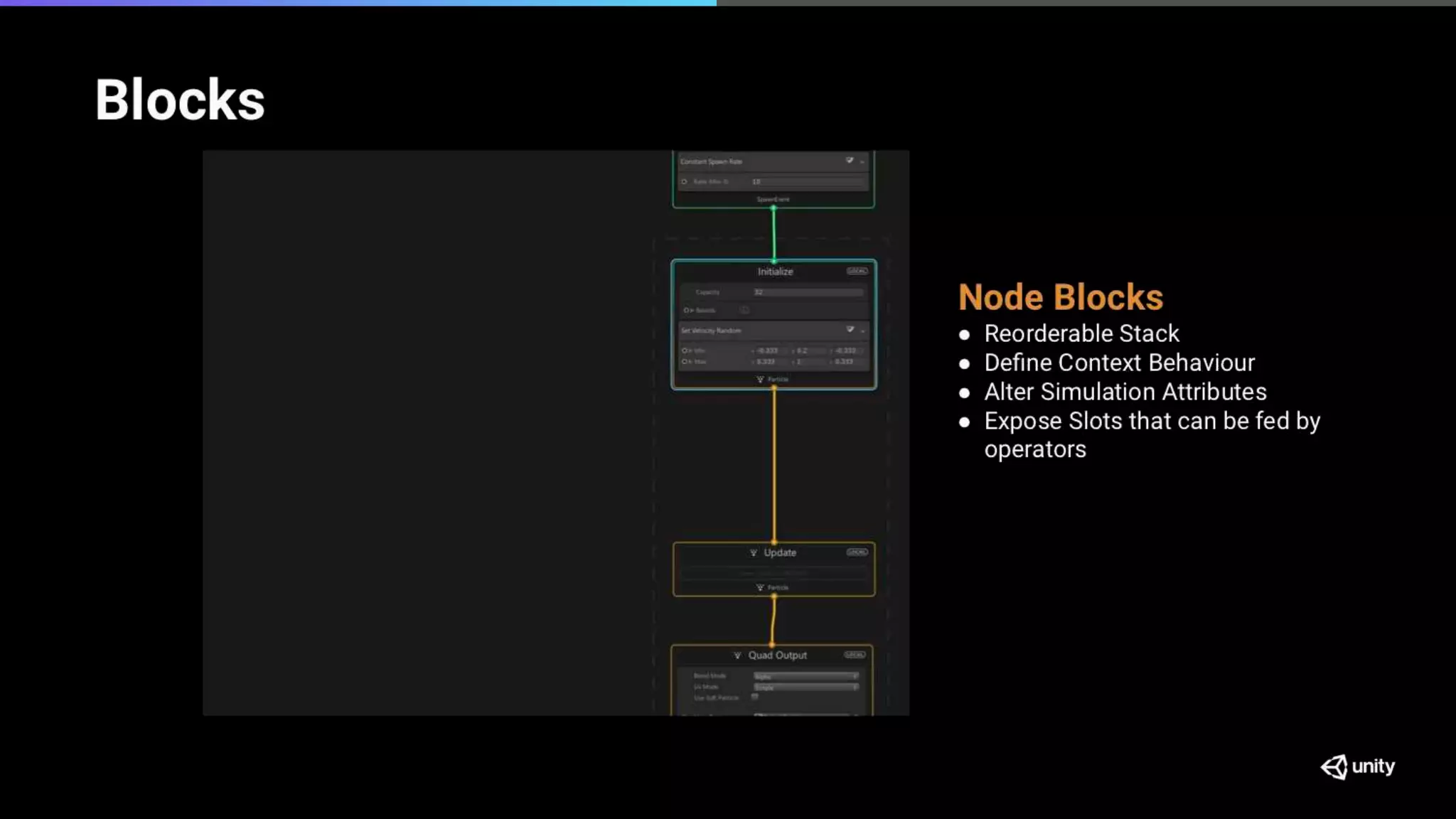Screen dimensions: 1456x819
Task: Toggle the LOCAL space badge on Quad Output
Action: pos(855,655)
